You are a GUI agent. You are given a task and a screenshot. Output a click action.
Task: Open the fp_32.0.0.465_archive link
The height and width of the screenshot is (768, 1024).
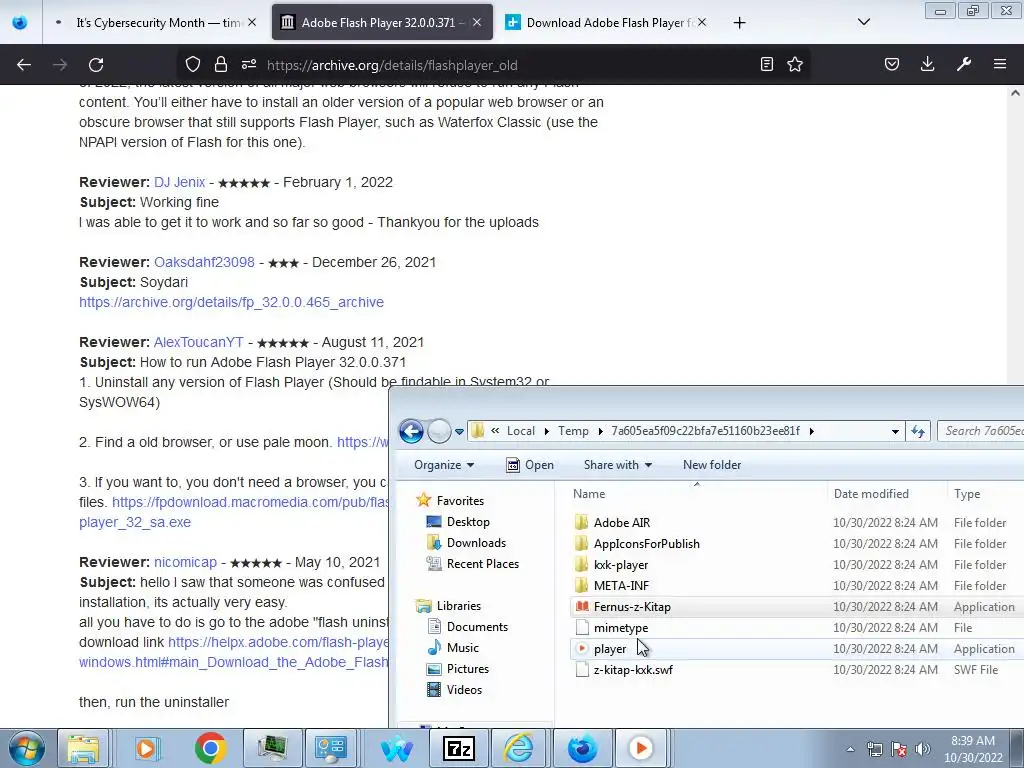click(231, 302)
